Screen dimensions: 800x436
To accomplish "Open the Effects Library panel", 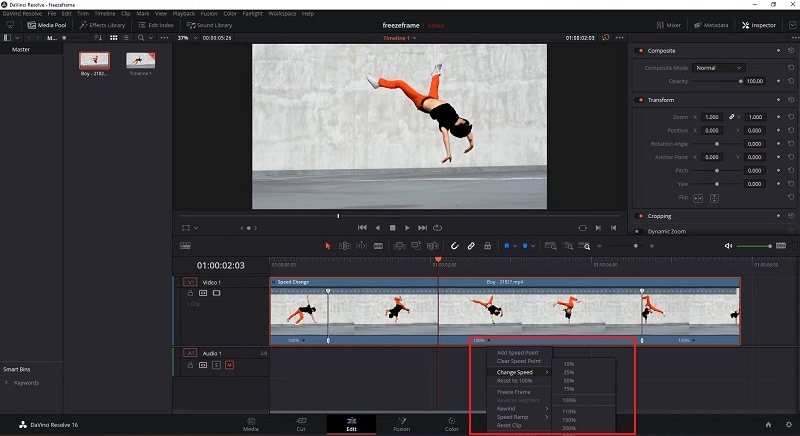I will tap(102, 24).
